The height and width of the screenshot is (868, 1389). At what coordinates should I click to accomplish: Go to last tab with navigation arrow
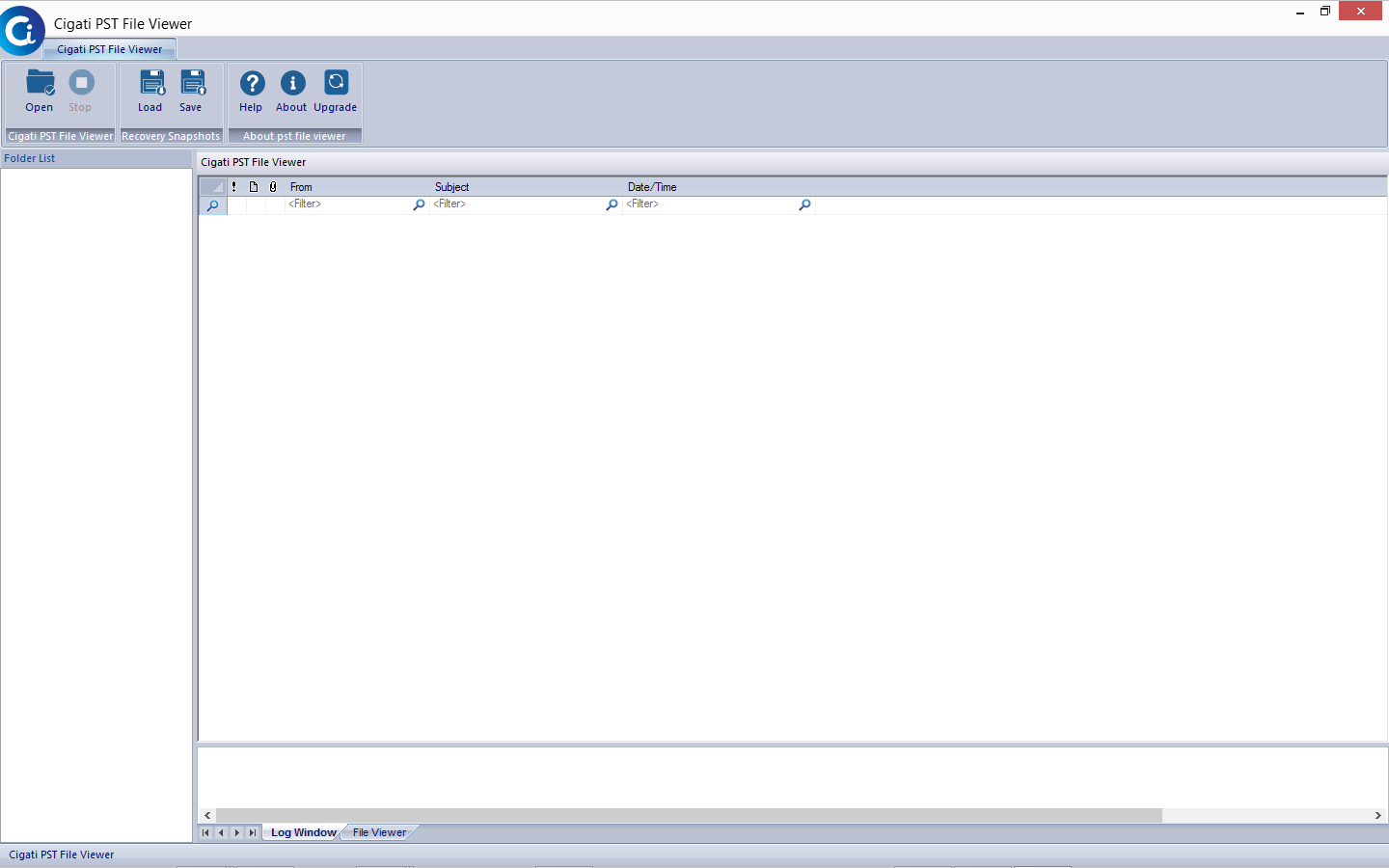(252, 832)
